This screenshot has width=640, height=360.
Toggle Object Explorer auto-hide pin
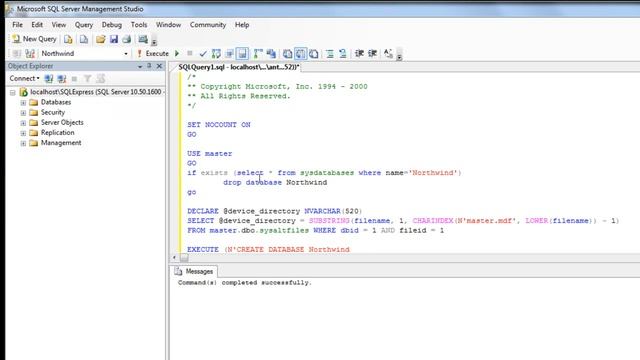(149, 66)
